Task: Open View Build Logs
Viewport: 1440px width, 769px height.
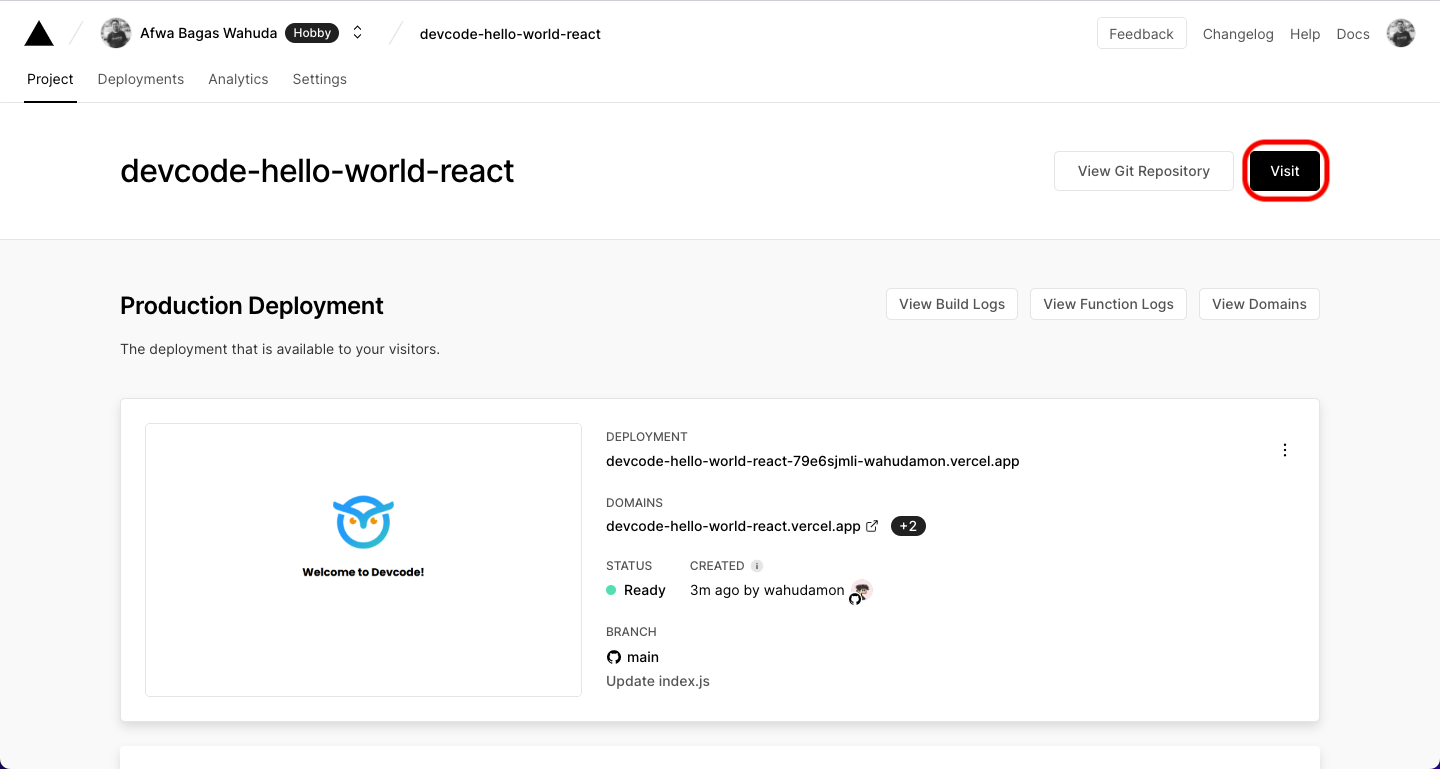Action: coord(952,304)
